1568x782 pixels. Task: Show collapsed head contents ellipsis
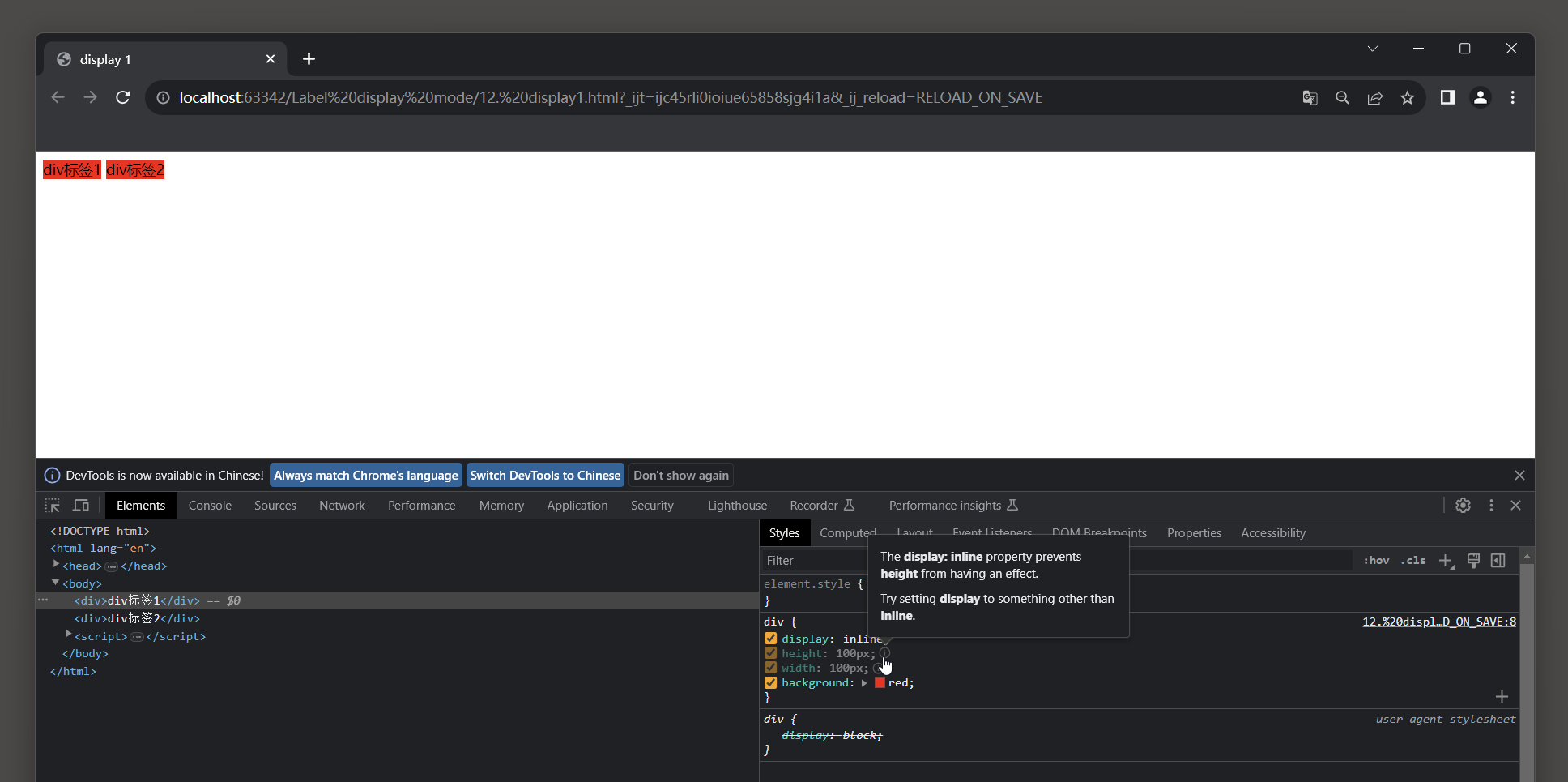click(x=112, y=566)
